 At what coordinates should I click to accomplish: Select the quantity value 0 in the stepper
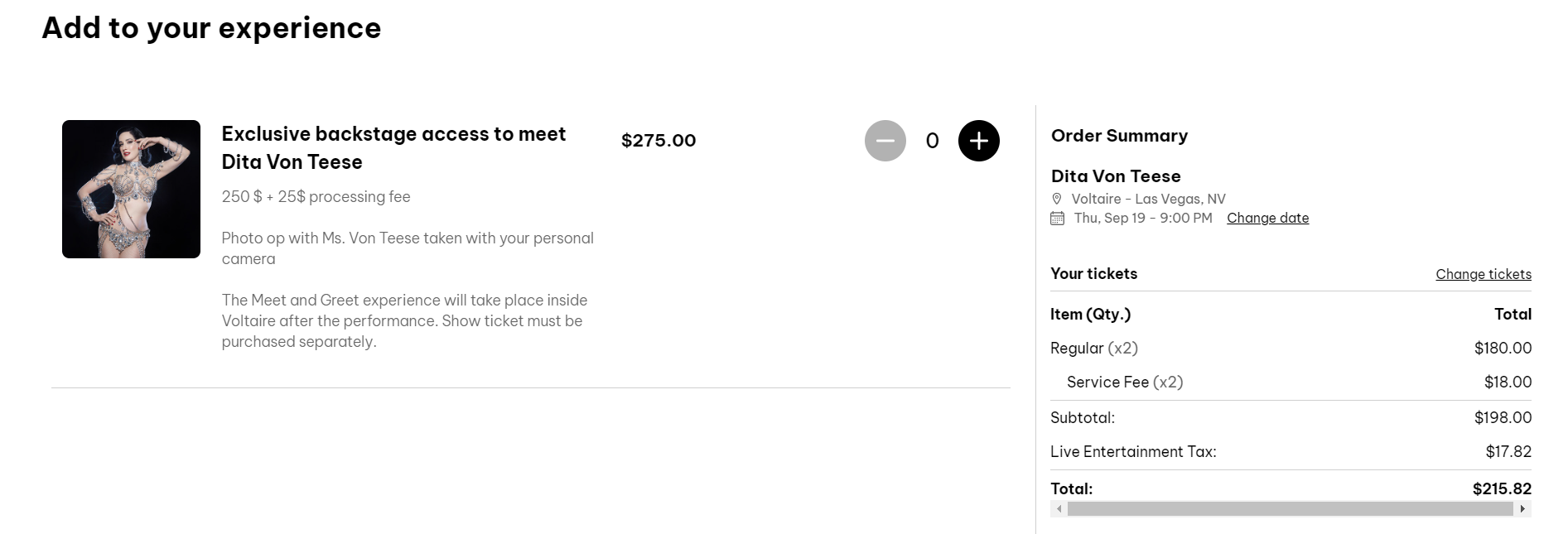coord(932,142)
